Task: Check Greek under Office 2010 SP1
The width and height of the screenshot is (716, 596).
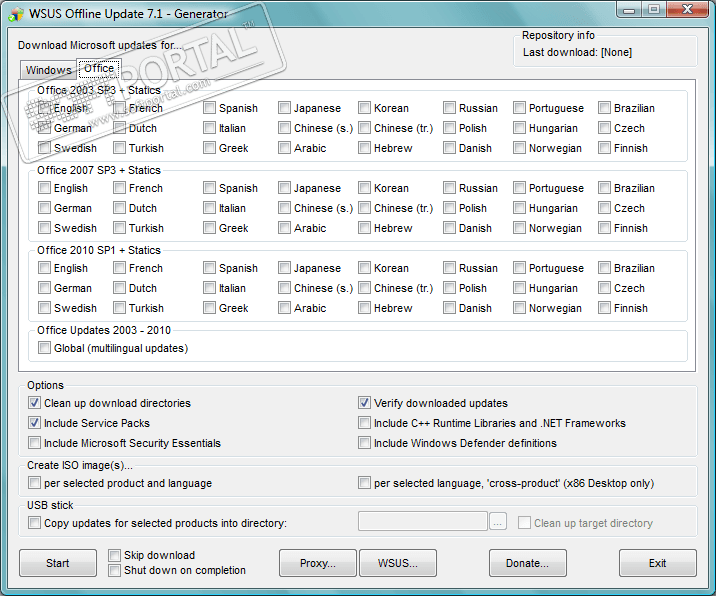Action: pyautogui.click(x=209, y=308)
